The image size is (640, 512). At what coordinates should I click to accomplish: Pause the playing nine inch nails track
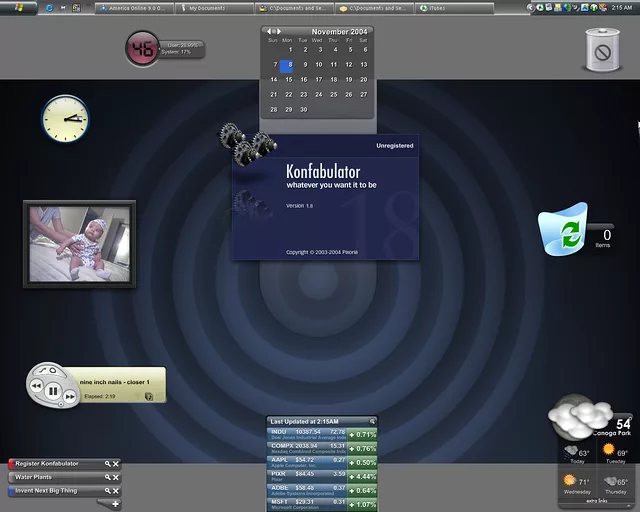52,391
